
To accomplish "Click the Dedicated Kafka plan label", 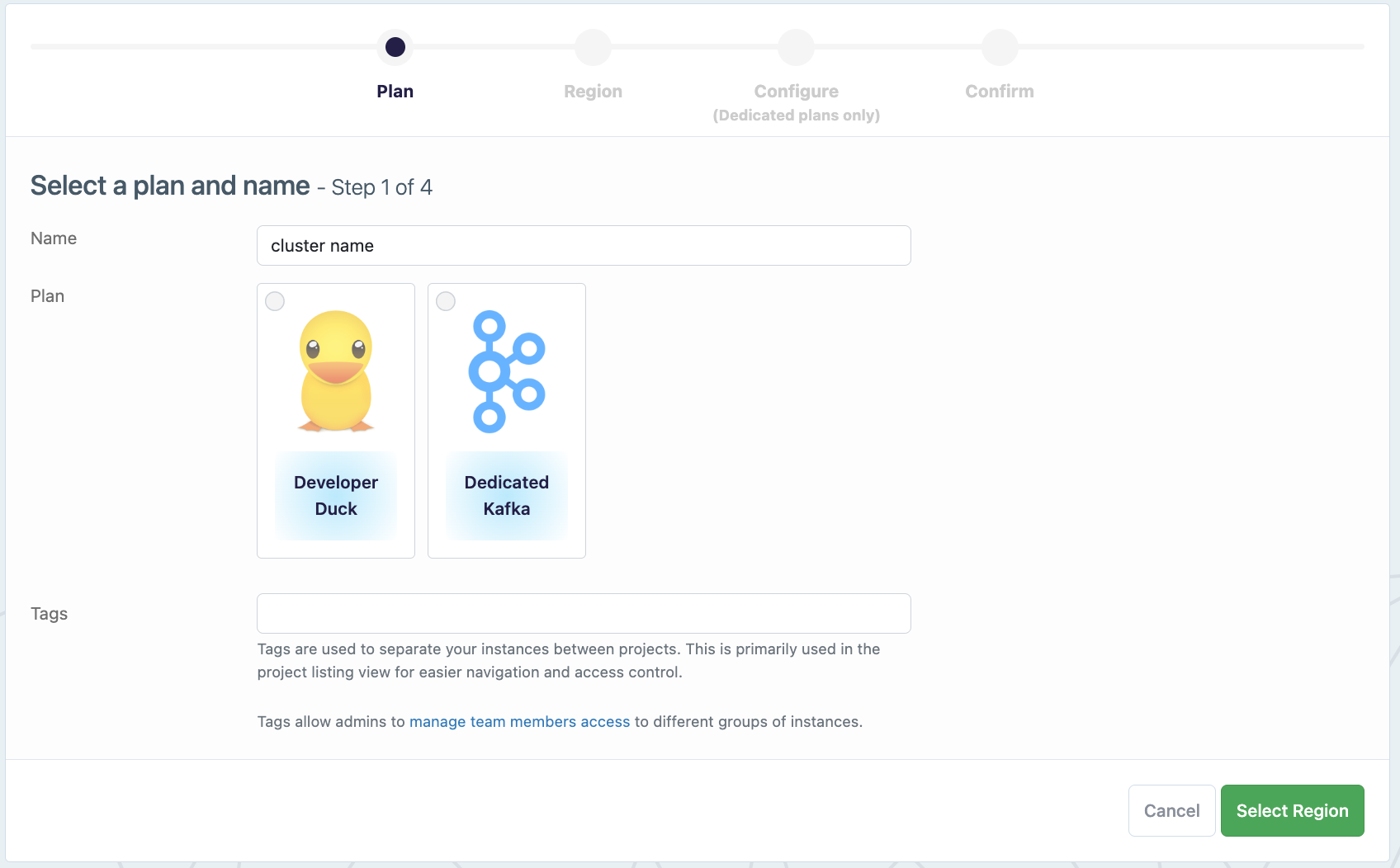I will pyautogui.click(x=507, y=495).
